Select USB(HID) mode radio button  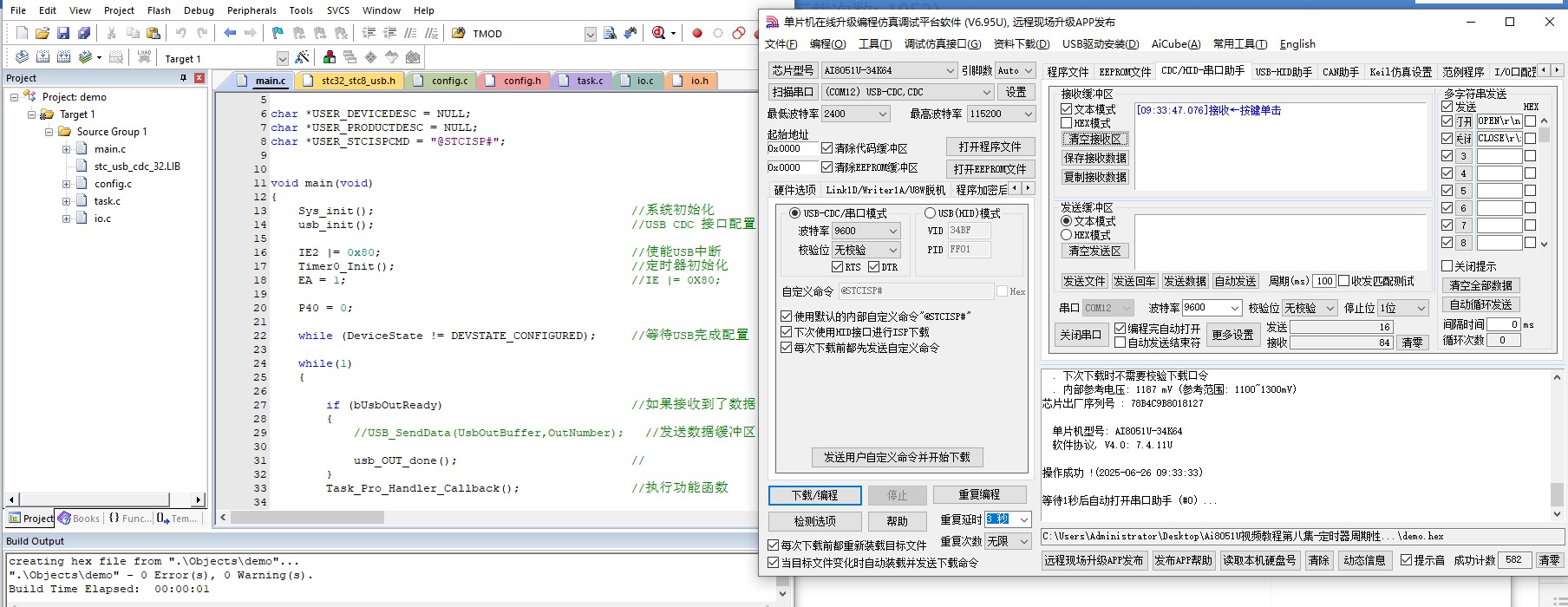930,212
